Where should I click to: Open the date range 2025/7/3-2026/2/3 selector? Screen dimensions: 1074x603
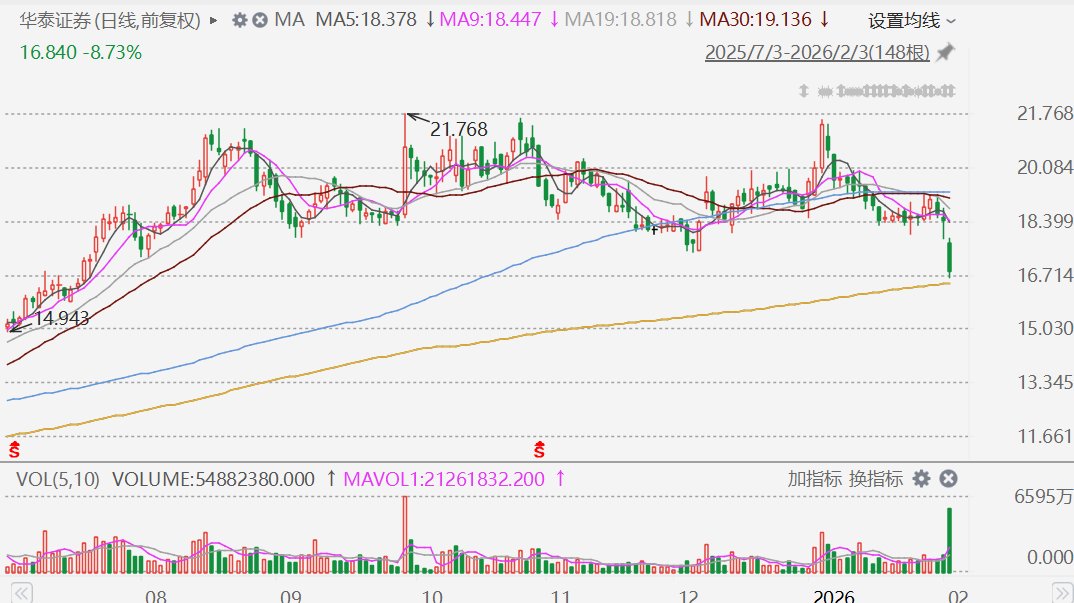(x=817, y=52)
